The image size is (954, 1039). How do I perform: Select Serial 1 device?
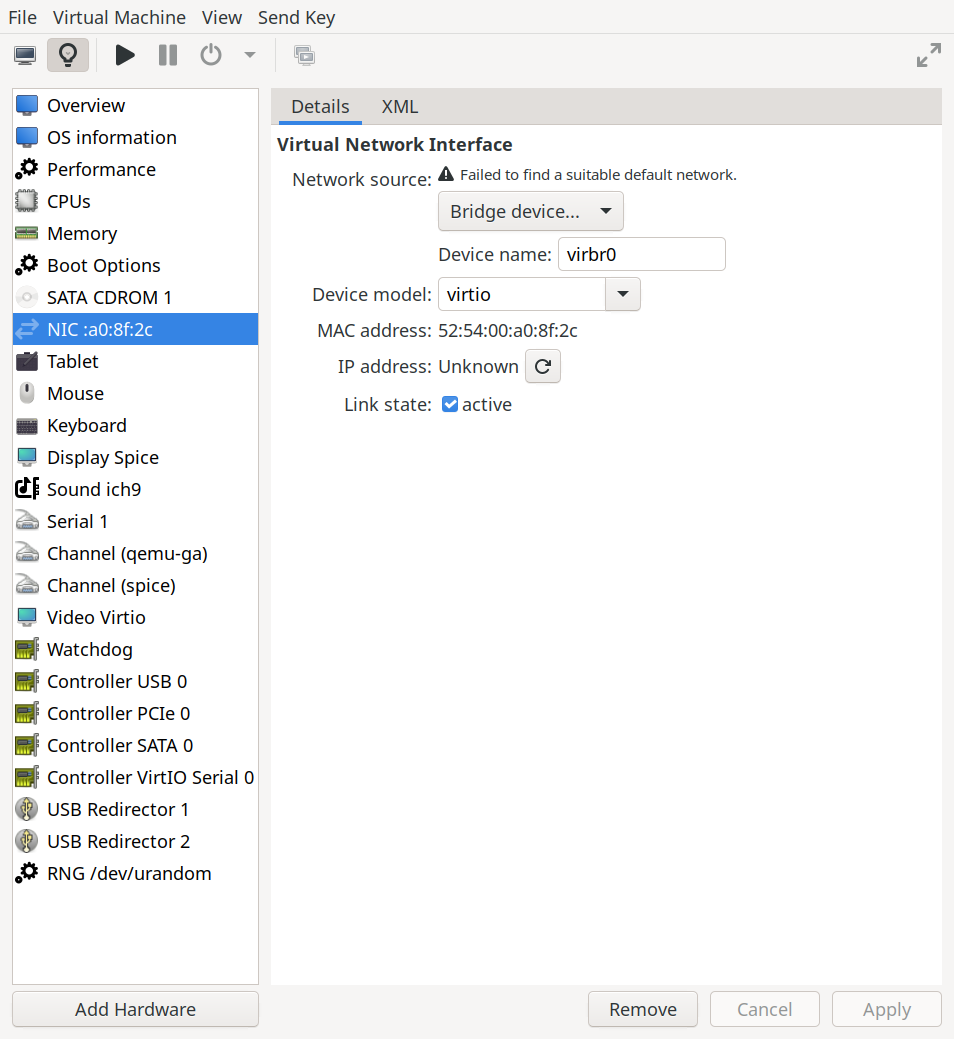point(135,521)
